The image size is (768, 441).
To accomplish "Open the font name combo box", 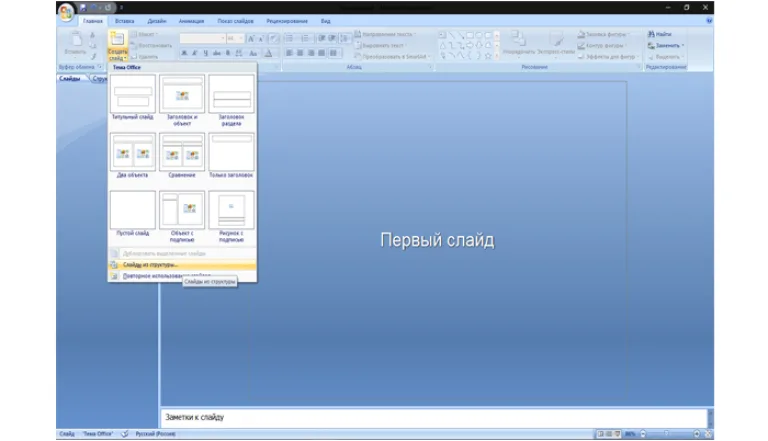I will tap(202, 38).
